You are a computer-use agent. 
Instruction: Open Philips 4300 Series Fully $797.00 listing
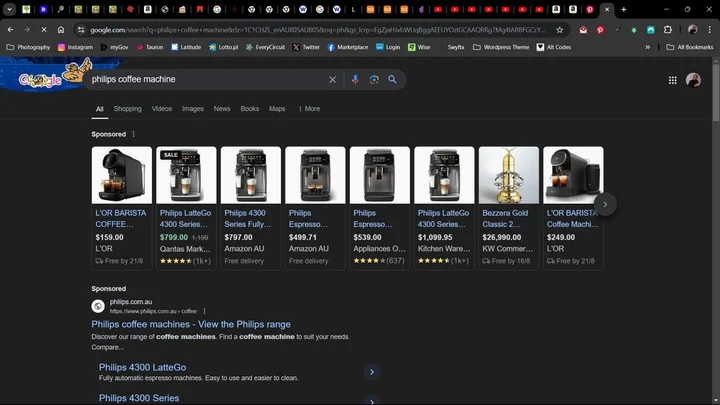tap(251, 208)
